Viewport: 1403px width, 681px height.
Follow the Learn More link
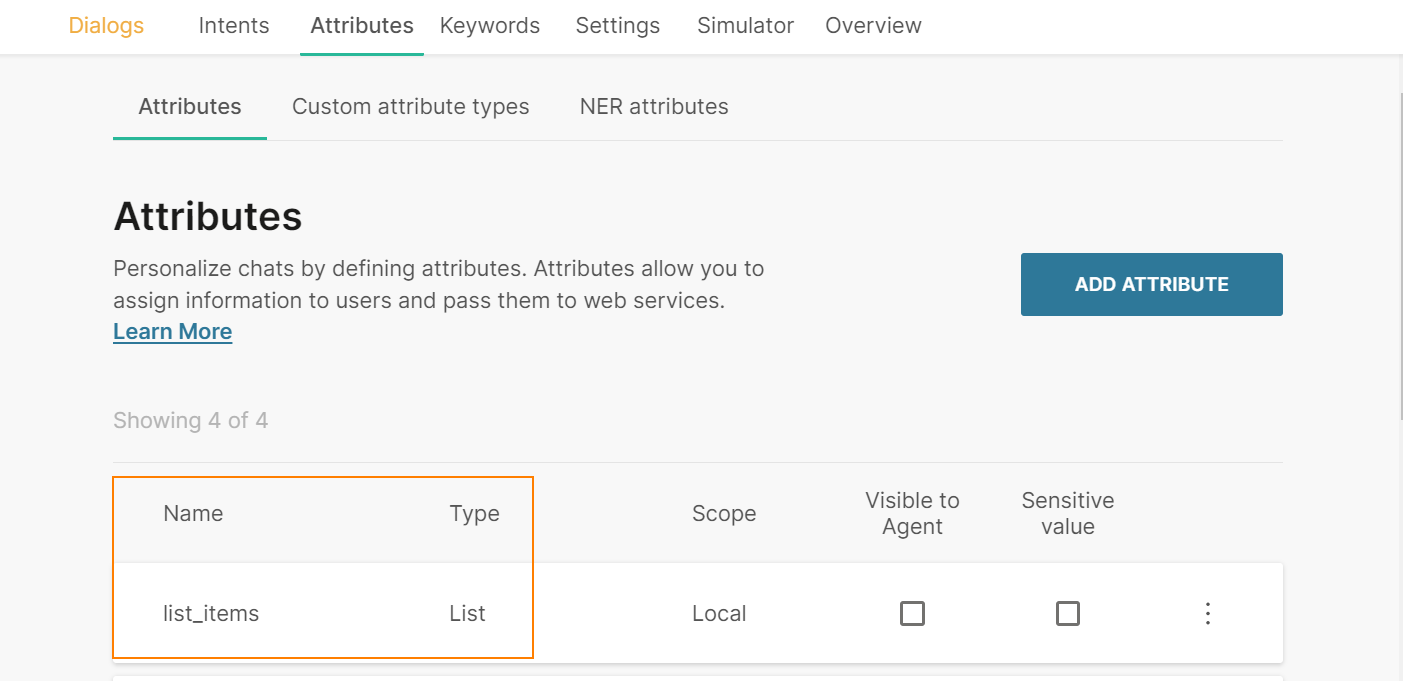point(172,331)
